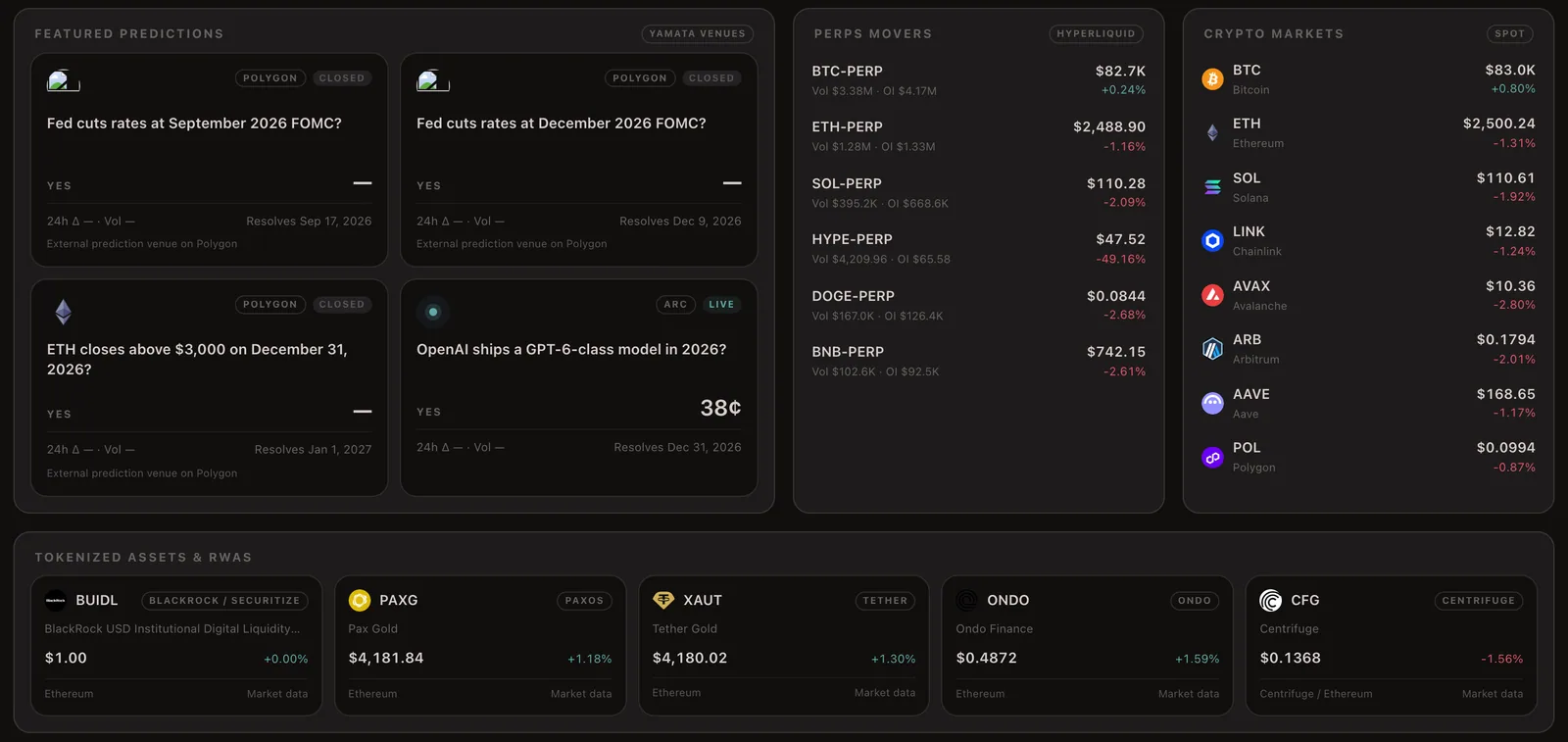Select the SOL-PERP row
This screenshot has height=742, width=1568.
coord(978,193)
